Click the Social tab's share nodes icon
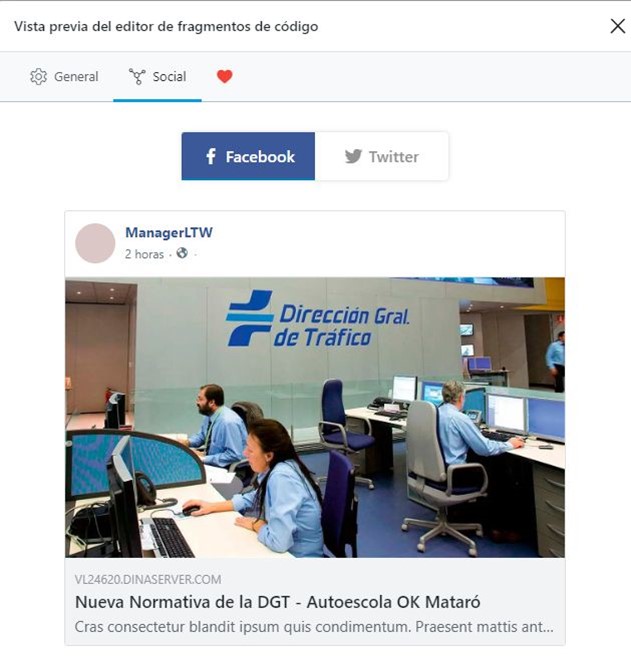631x662 pixels. click(137, 76)
